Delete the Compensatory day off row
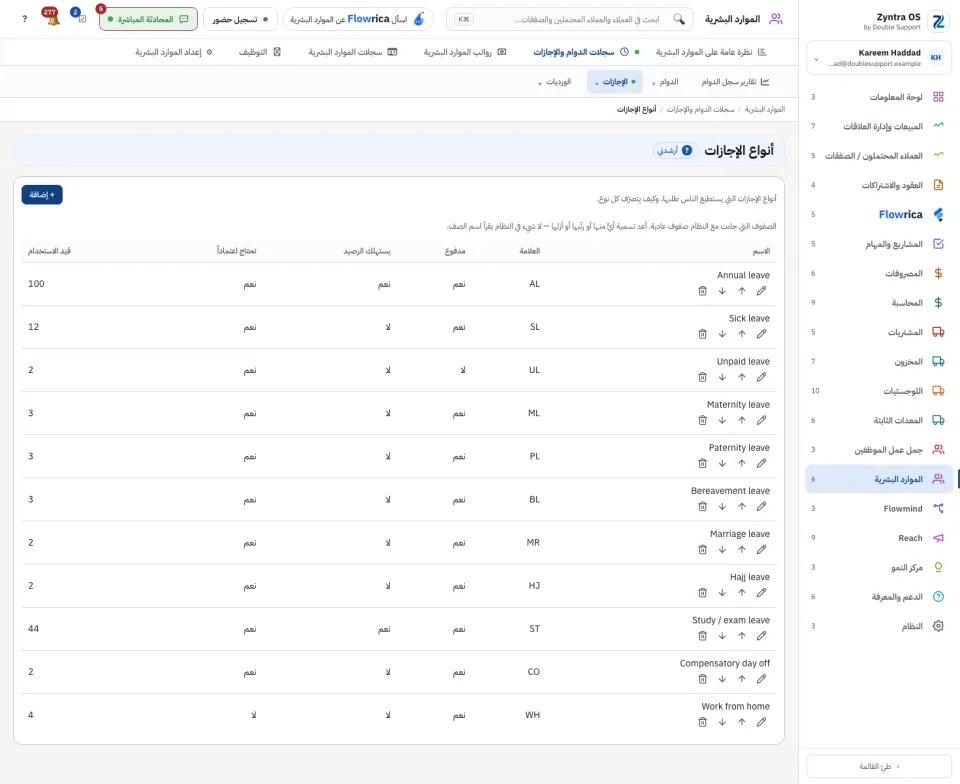The width and height of the screenshot is (960, 784). pos(702,679)
